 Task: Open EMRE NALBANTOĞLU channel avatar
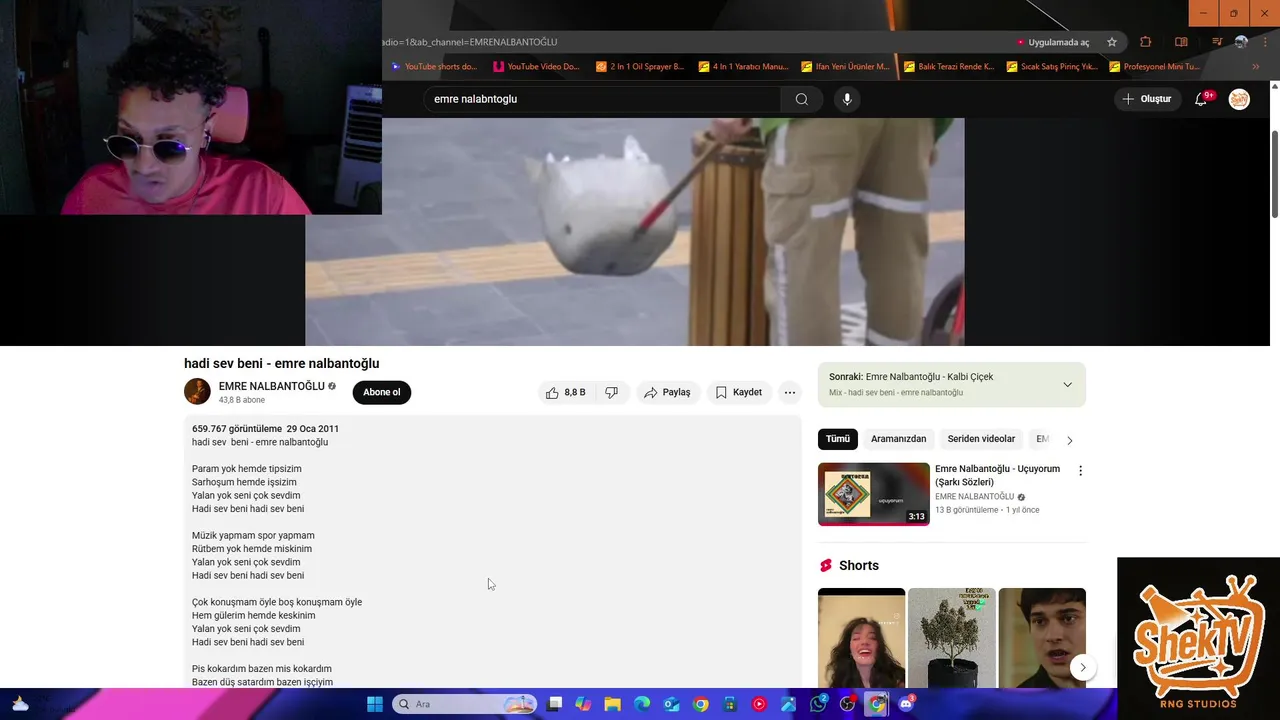click(197, 392)
